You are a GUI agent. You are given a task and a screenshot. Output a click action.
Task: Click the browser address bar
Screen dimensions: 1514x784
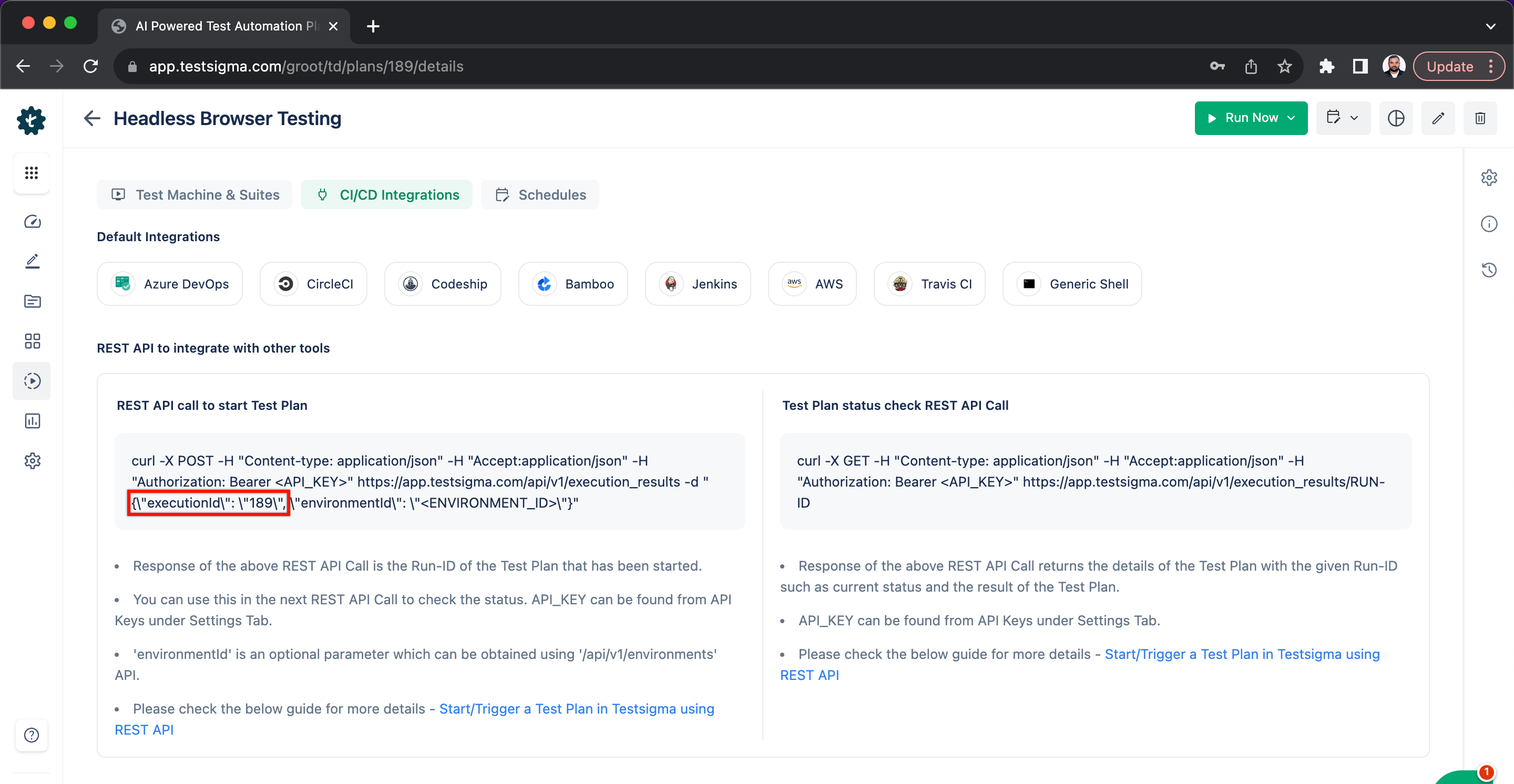647,66
